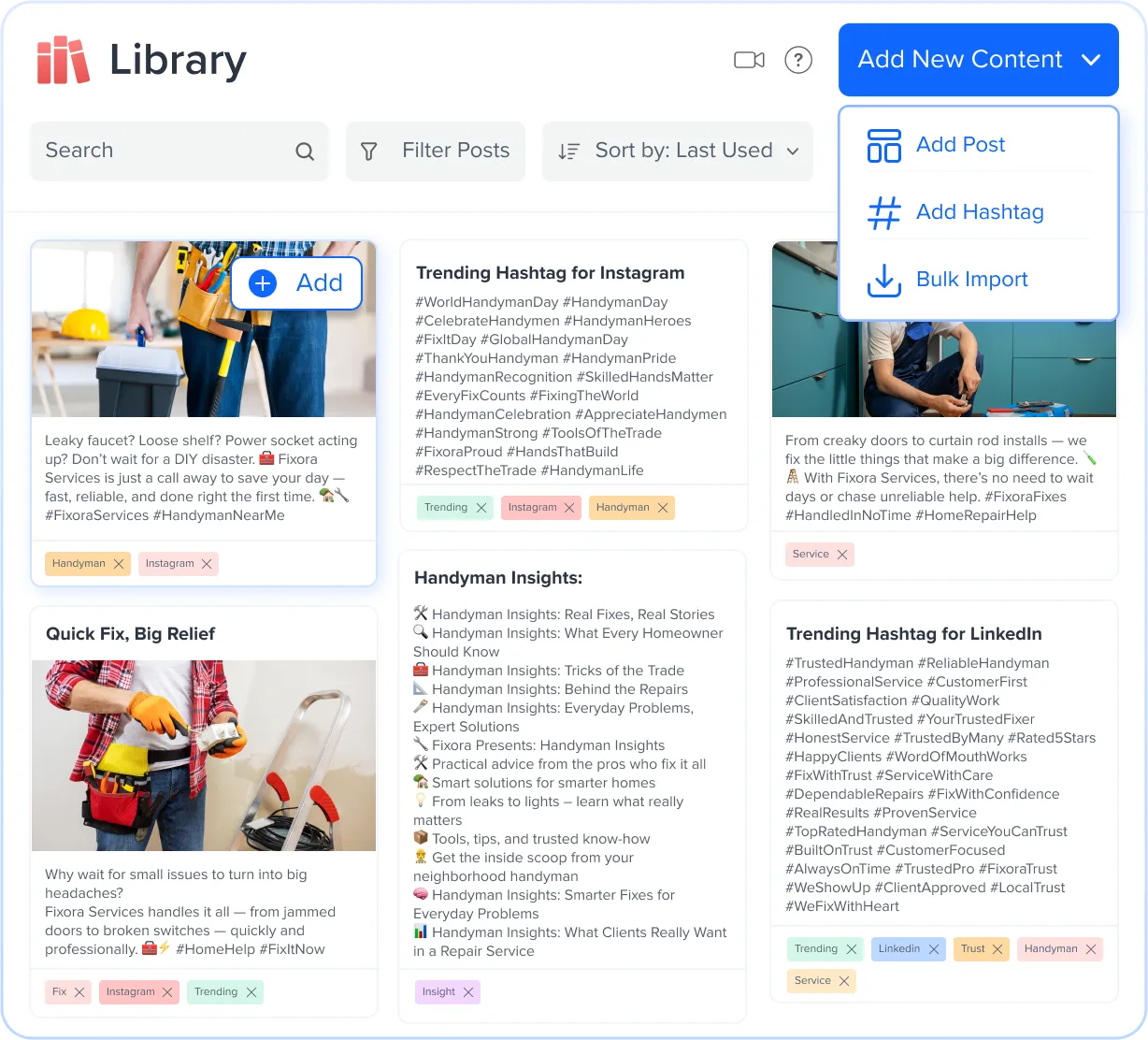Expand the Add New Content dropdown chevron
Viewport: 1148px width, 1040px height.
(1091, 59)
